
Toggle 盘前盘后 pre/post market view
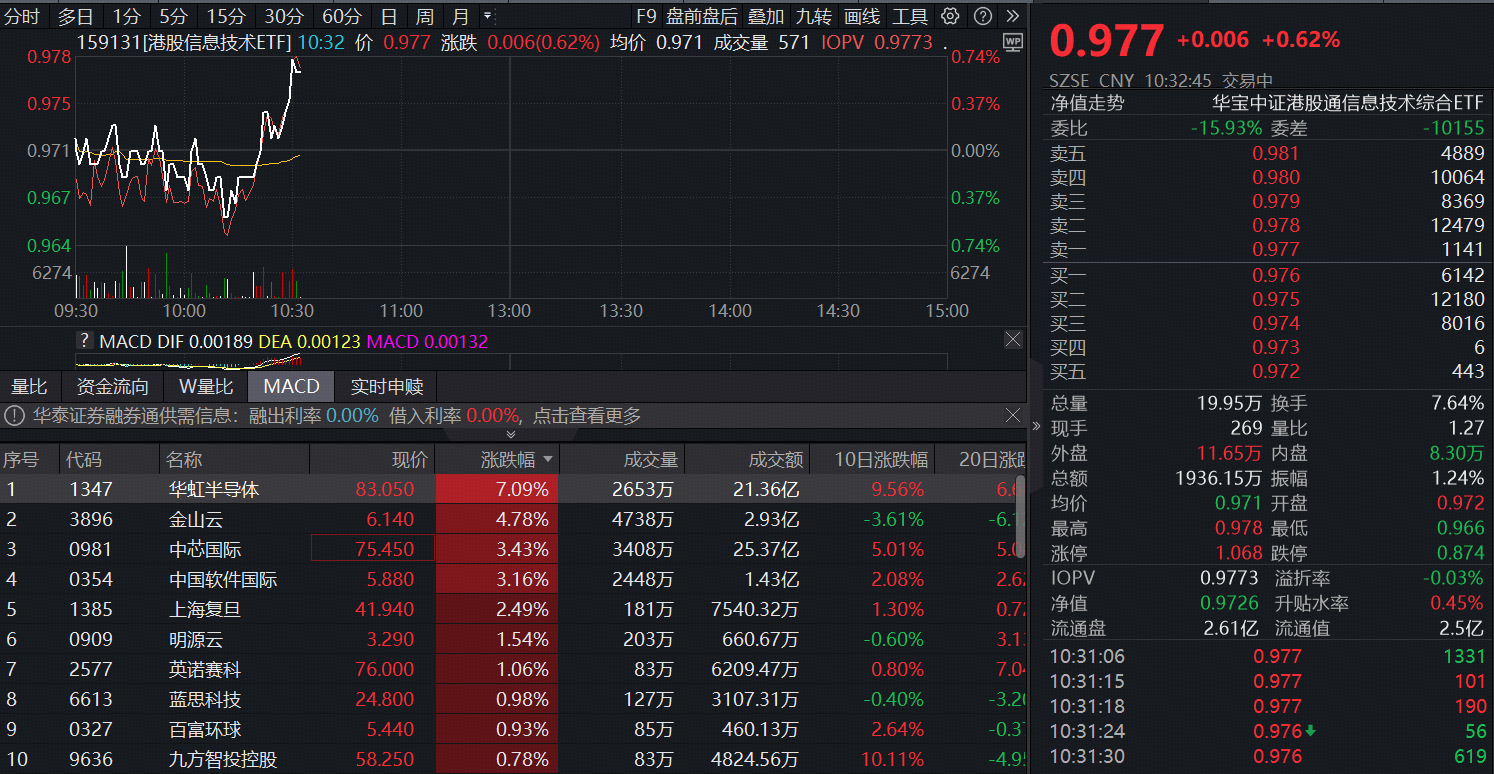click(702, 16)
